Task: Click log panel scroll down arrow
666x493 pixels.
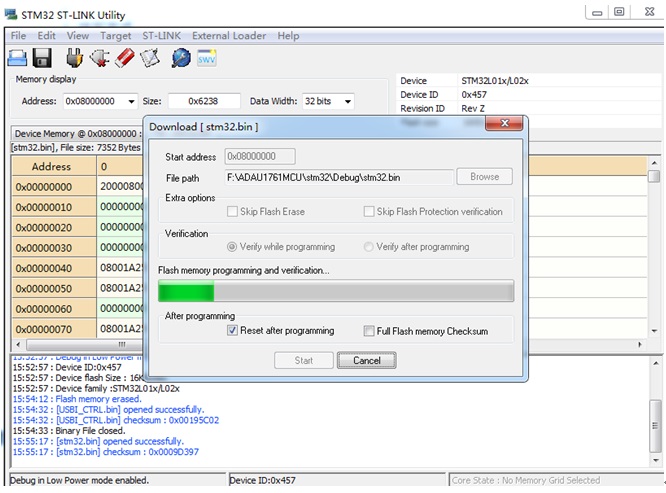Action: click(x=656, y=460)
